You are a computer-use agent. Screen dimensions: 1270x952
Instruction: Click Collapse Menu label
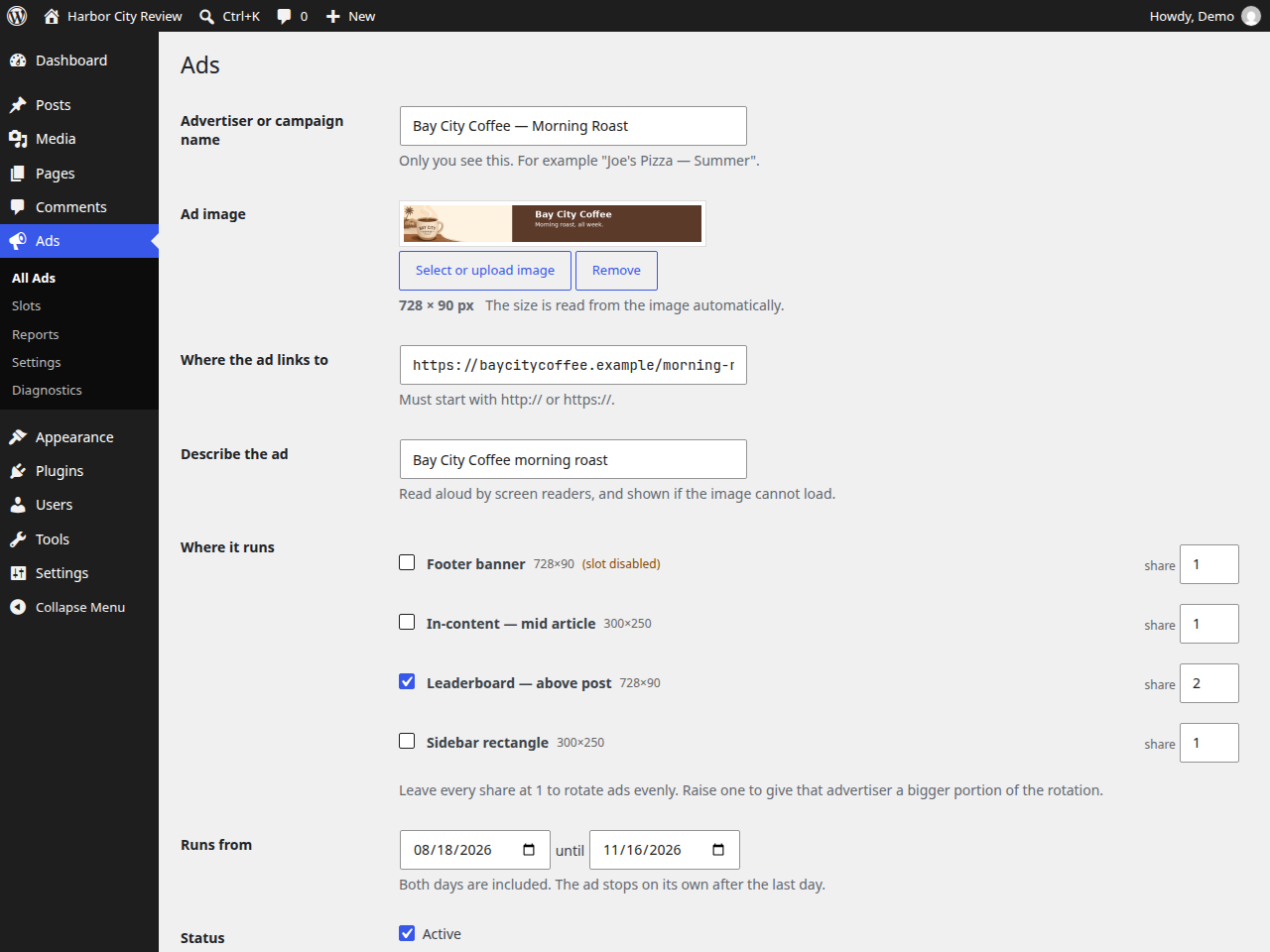pos(80,607)
